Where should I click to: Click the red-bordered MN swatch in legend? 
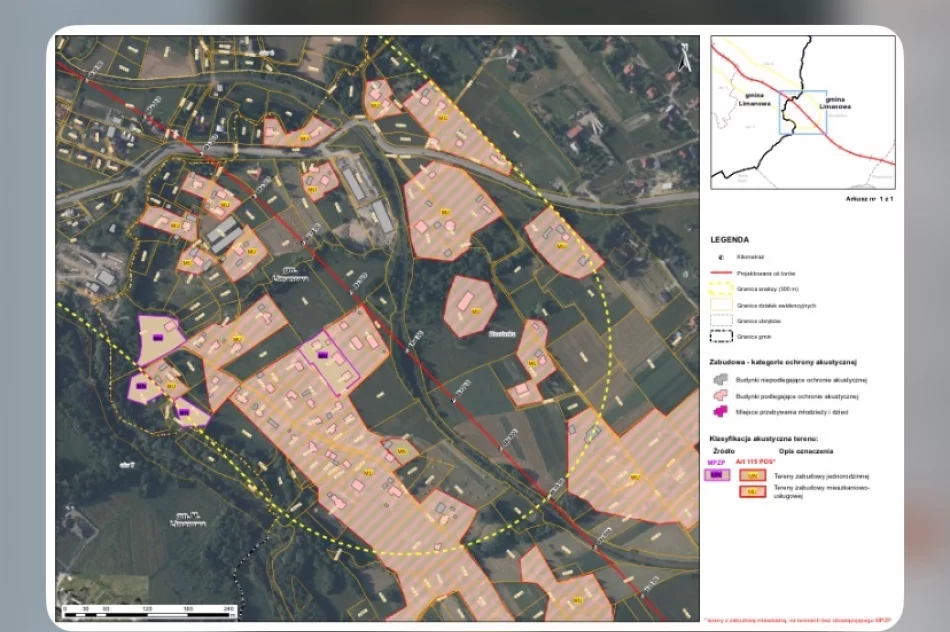(752, 476)
